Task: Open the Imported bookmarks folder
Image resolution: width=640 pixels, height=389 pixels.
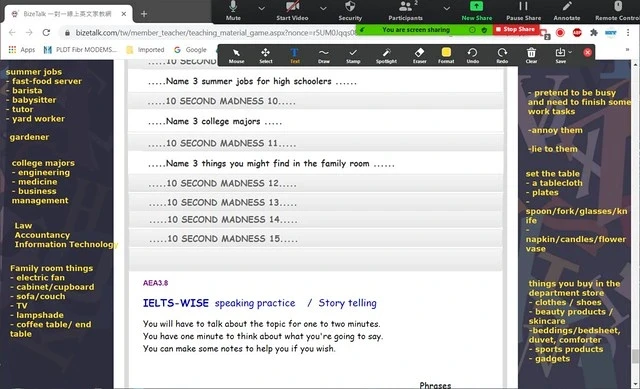Action: pyautogui.click(x=146, y=50)
